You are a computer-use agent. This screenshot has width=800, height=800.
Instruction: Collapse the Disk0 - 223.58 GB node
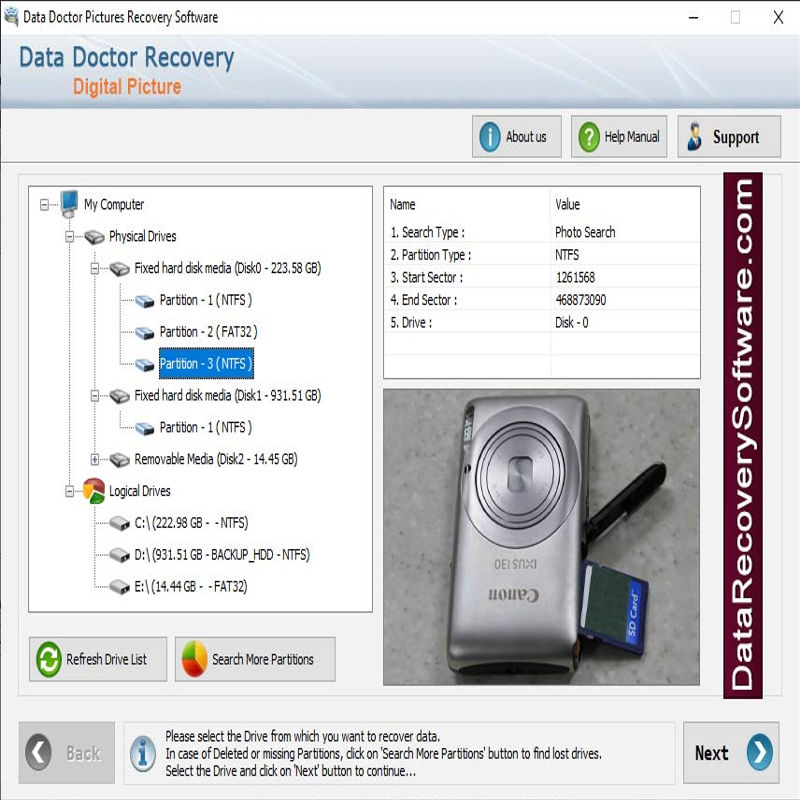click(95, 268)
